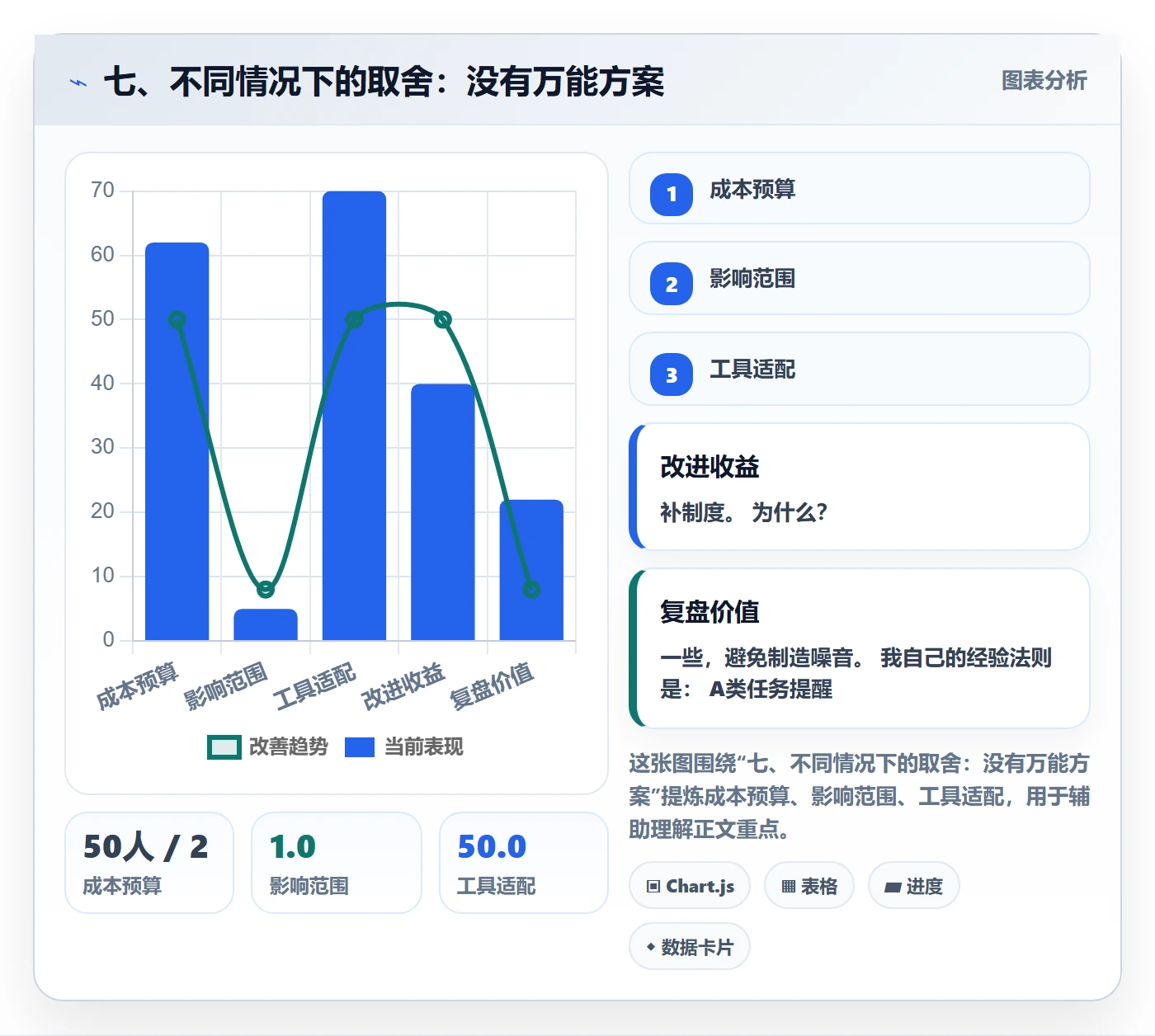Open the 影响范围 list item
The image size is (1155, 1036).
click(860, 278)
